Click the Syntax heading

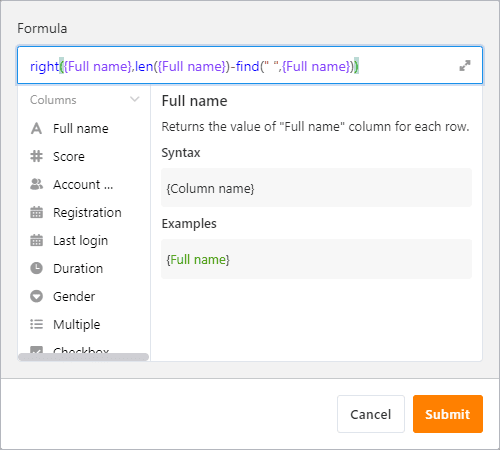(x=181, y=153)
